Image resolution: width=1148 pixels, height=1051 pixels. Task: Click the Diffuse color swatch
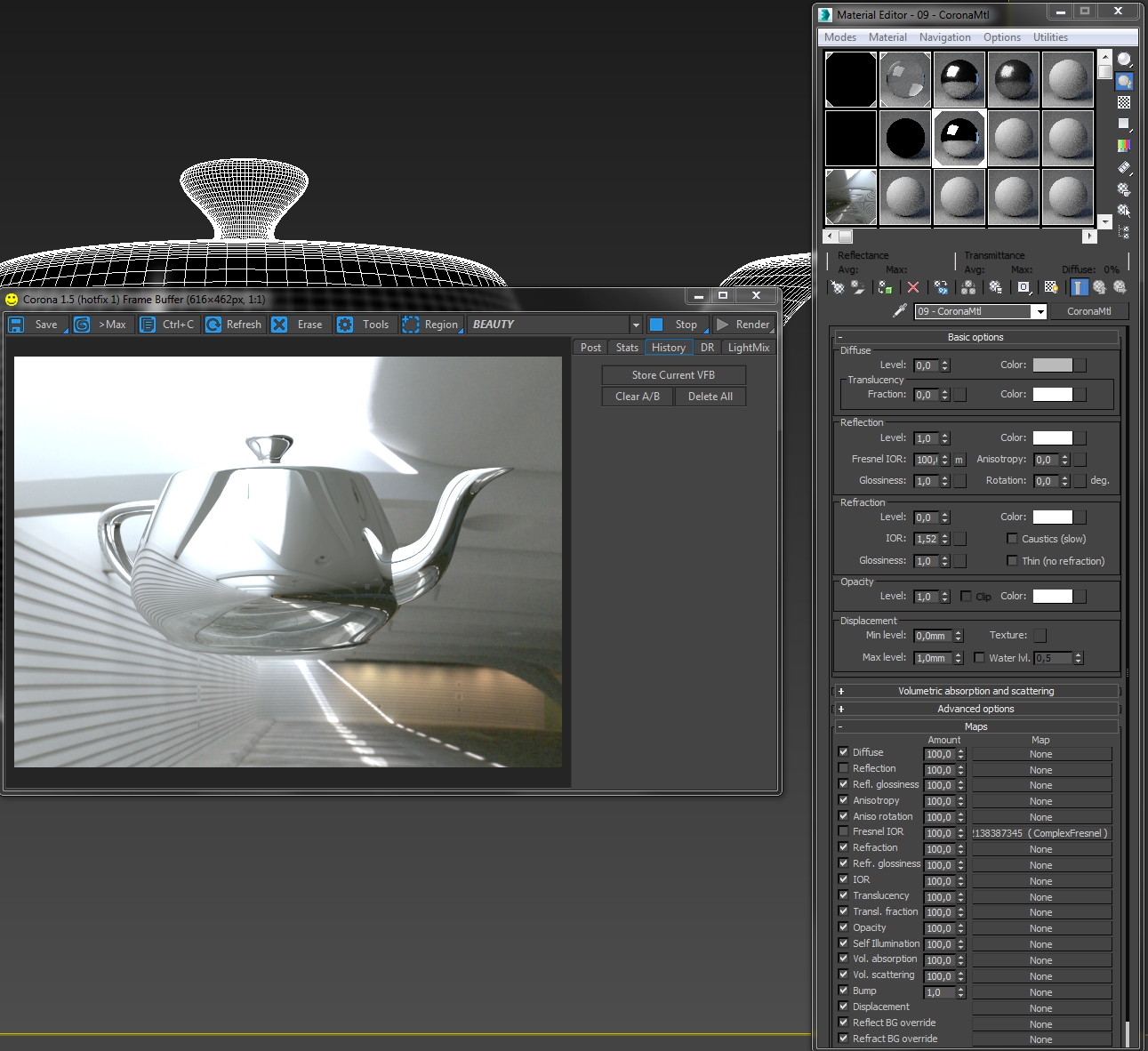(x=1052, y=365)
